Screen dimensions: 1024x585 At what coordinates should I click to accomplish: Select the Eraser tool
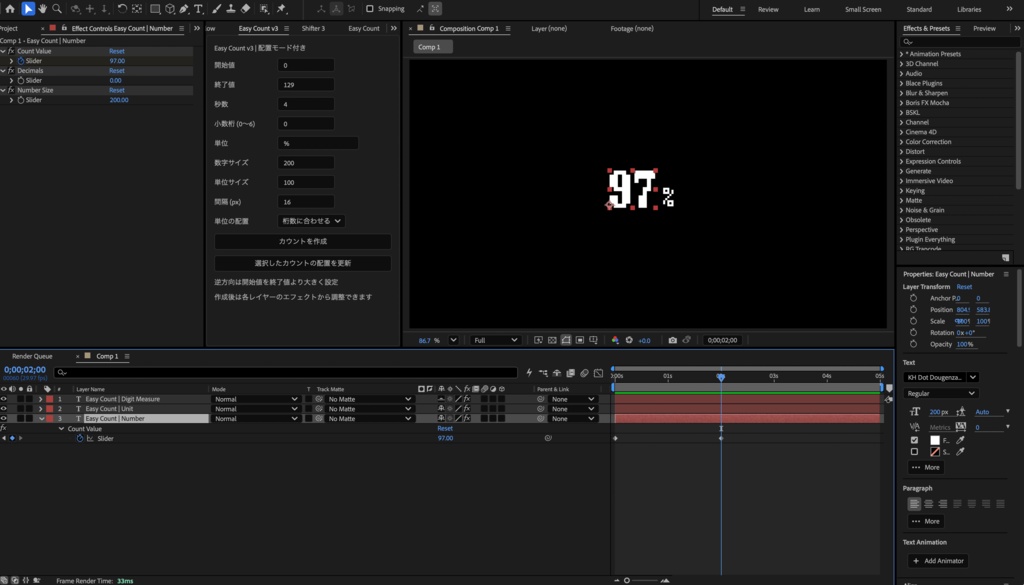pyautogui.click(x=246, y=8)
